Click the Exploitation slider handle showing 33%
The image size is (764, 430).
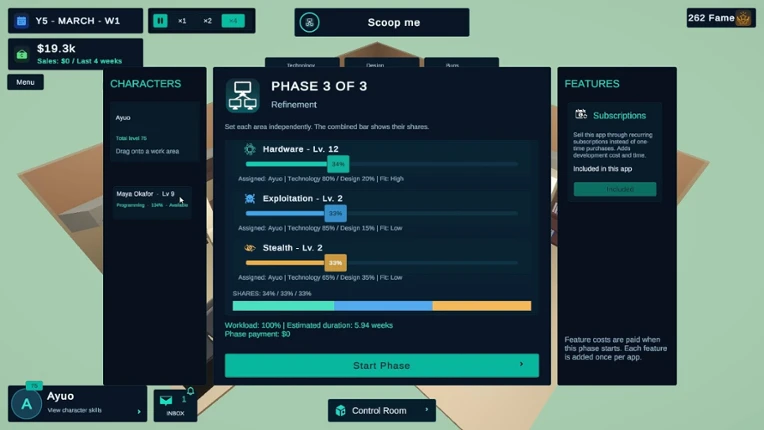(x=335, y=213)
